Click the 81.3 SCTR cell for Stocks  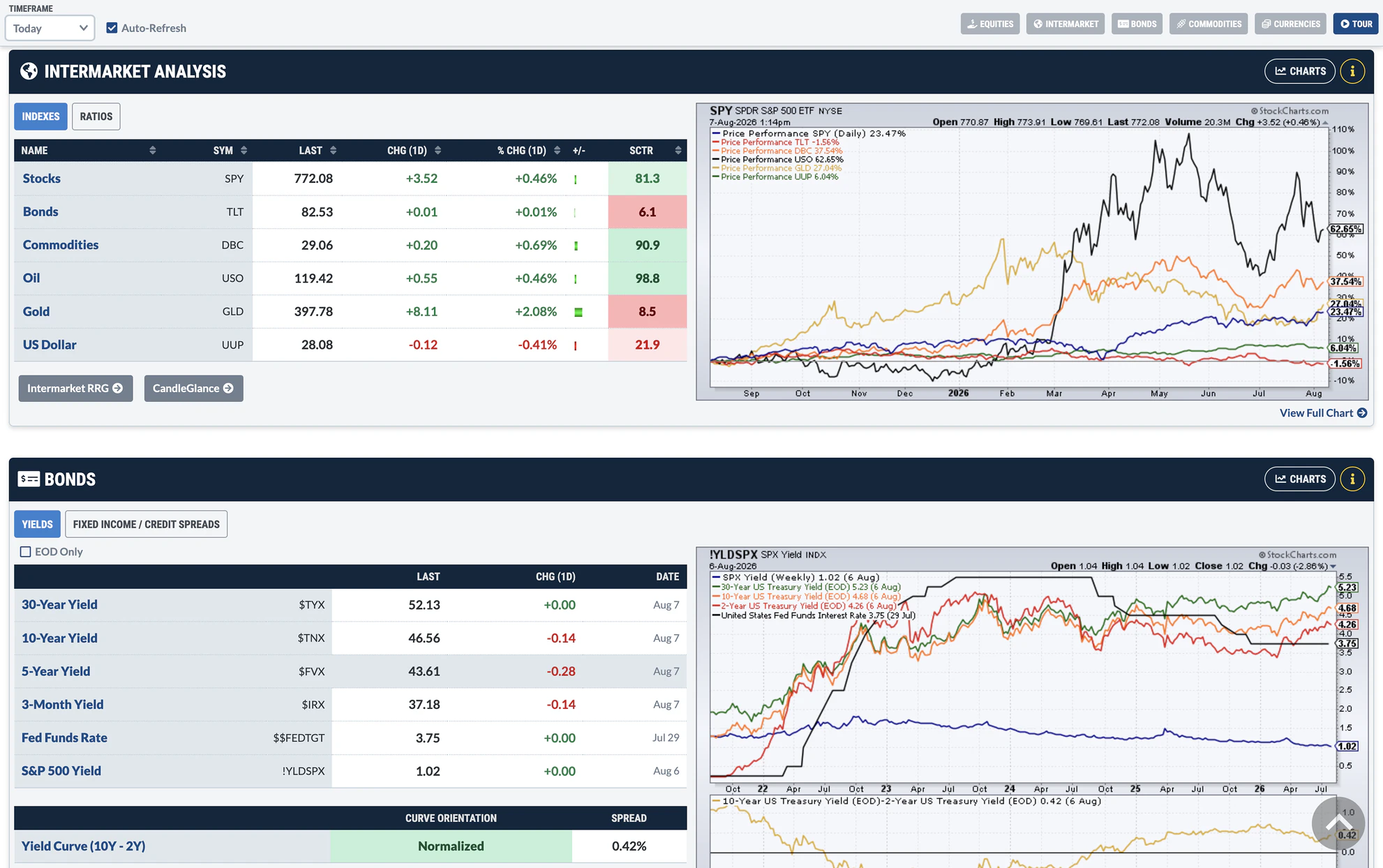(x=648, y=179)
